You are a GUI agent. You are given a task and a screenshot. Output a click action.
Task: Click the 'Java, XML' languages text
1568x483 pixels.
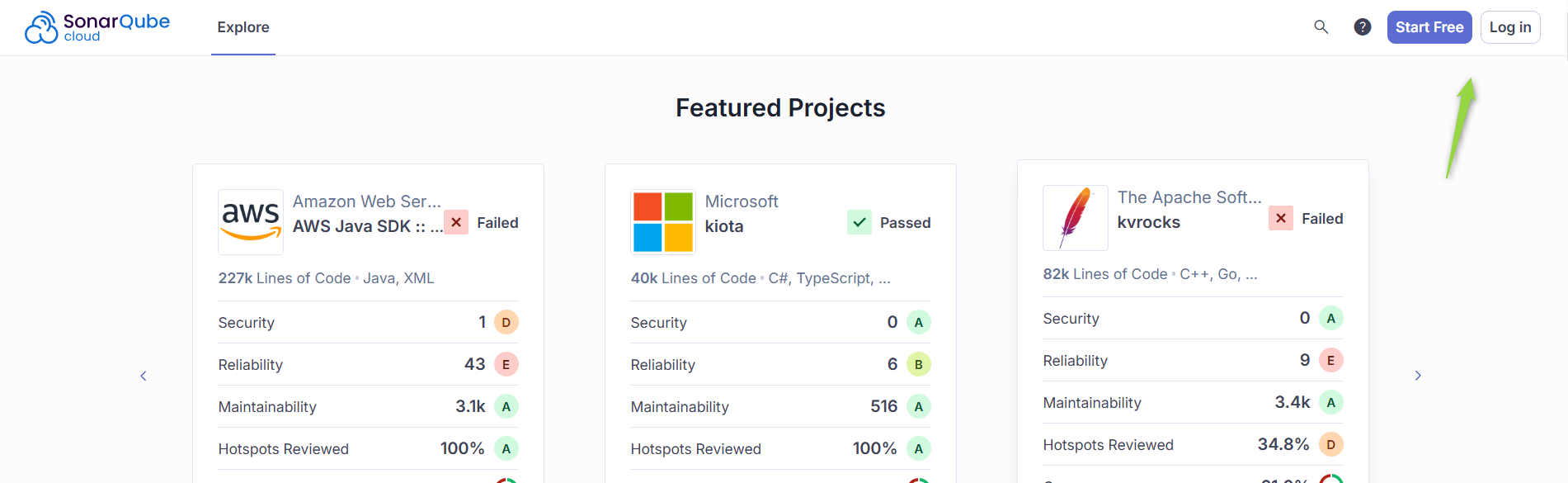coord(398,278)
